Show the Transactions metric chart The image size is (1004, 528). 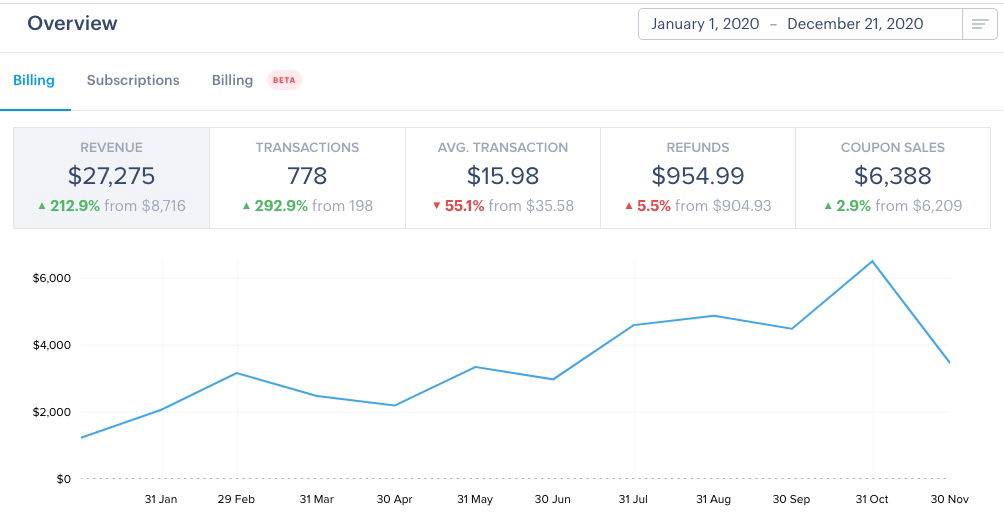coord(307,177)
